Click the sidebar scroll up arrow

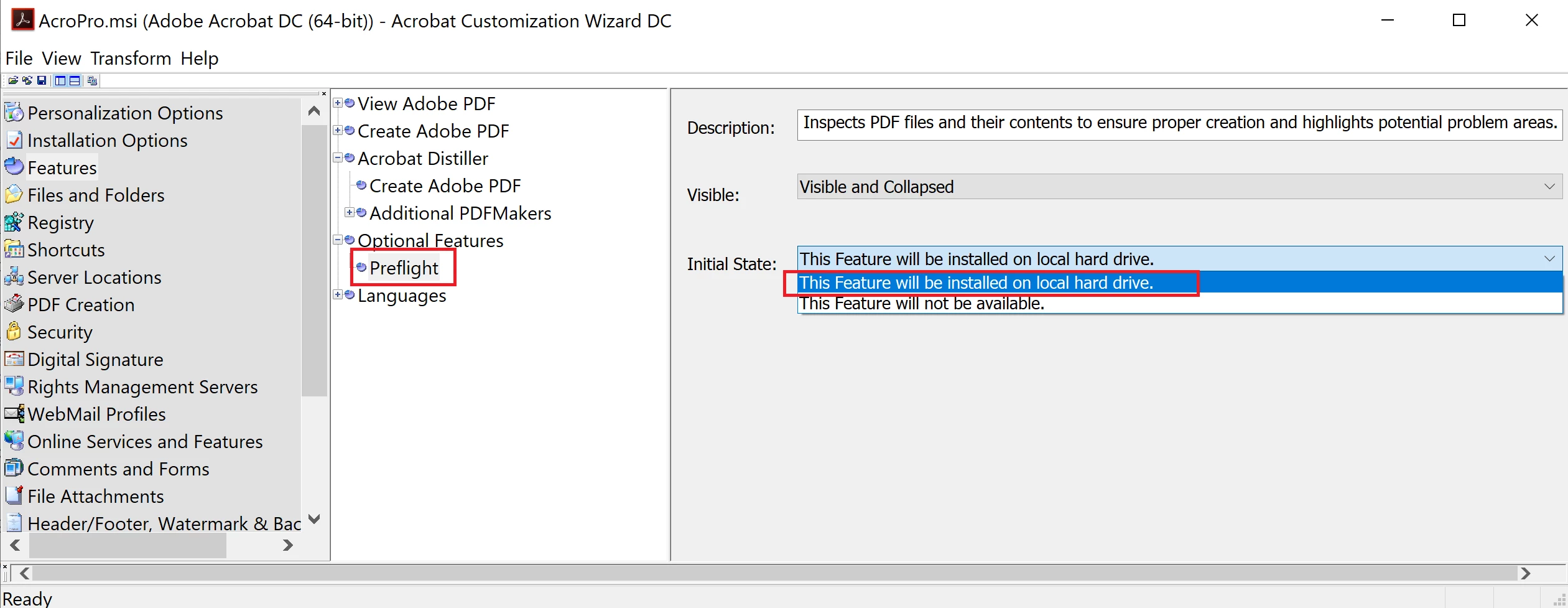pyautogui.click(x=314, y=111)
